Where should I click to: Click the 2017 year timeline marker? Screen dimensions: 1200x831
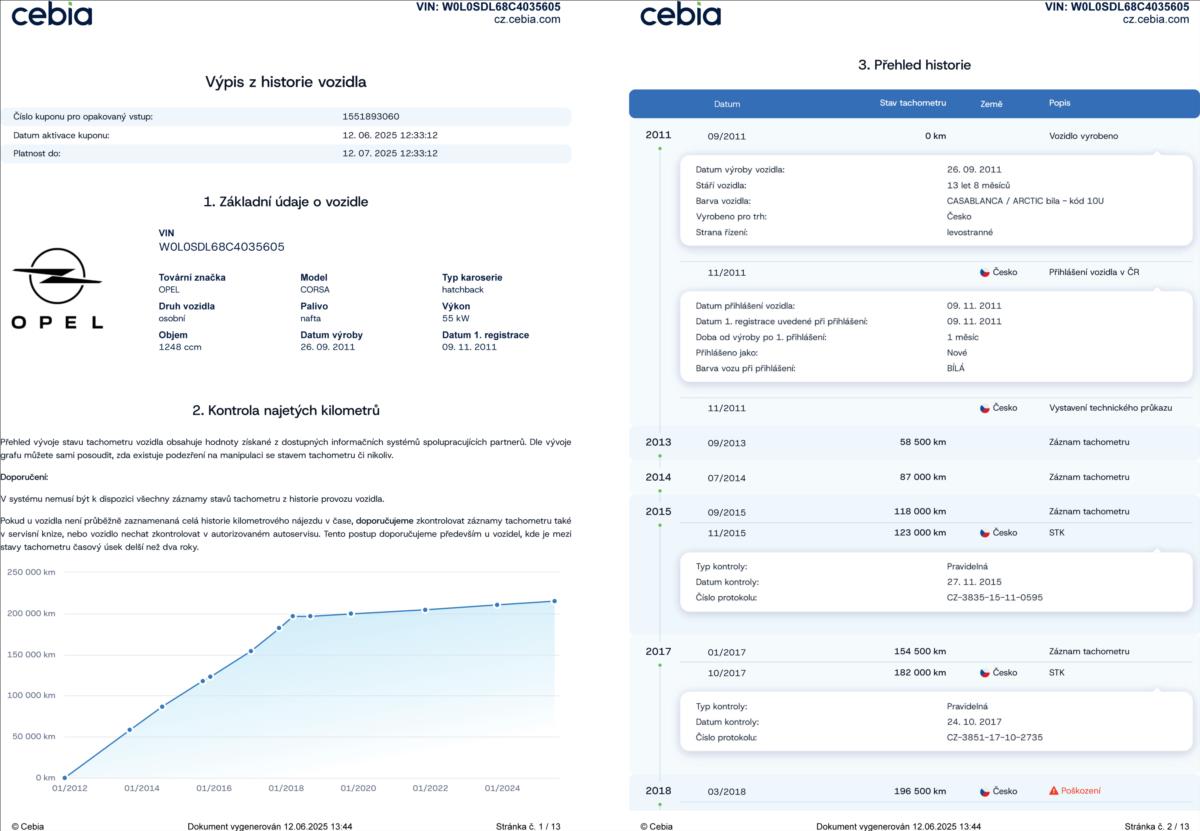click(658, 651)
